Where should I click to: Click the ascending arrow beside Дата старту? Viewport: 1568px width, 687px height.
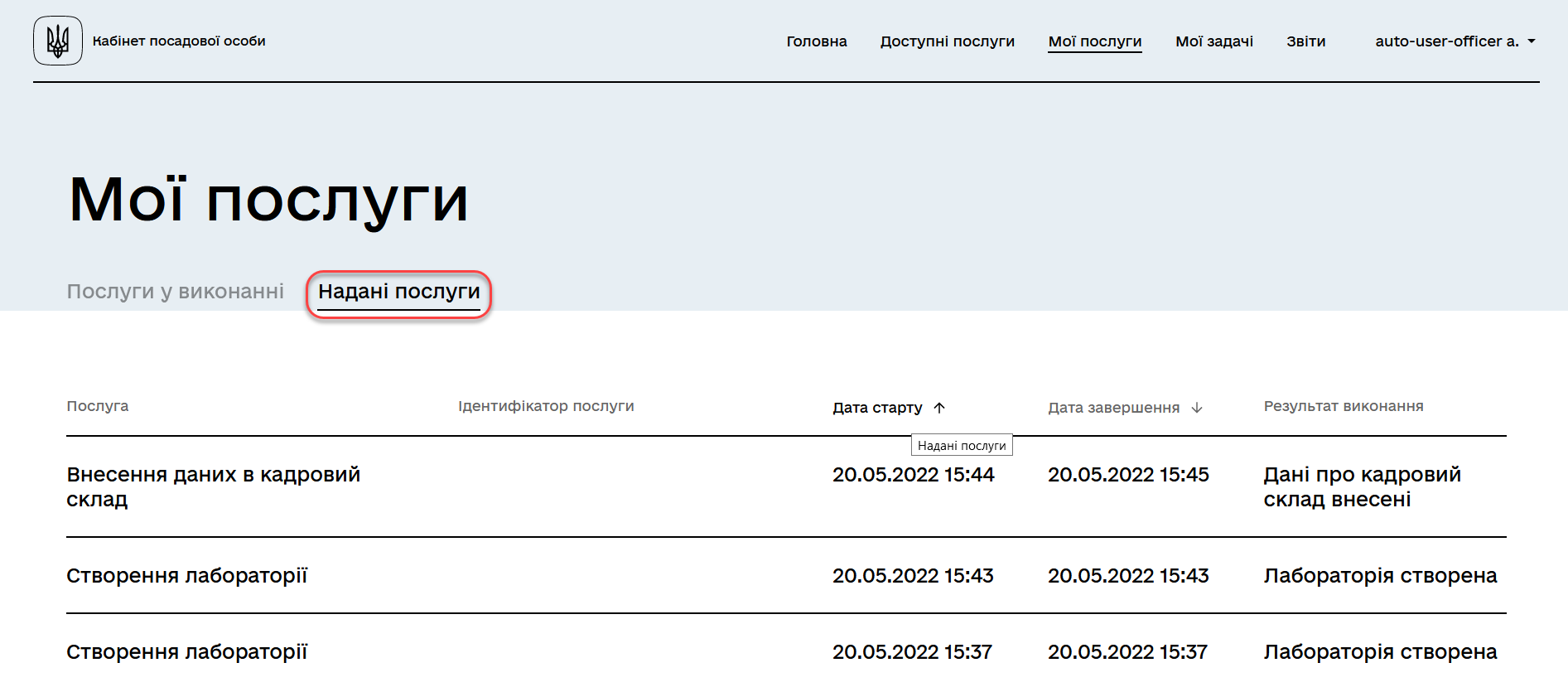939,408
